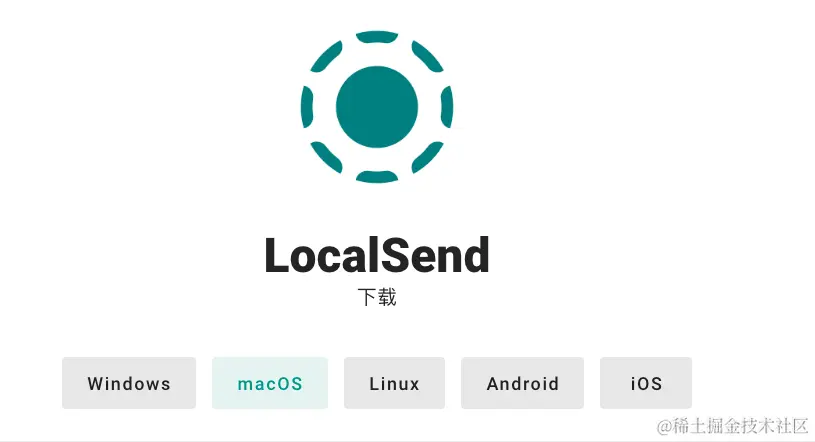Show iOS downloads via the iOS button
The image size is (815, 442).
[x=646, y=383]
